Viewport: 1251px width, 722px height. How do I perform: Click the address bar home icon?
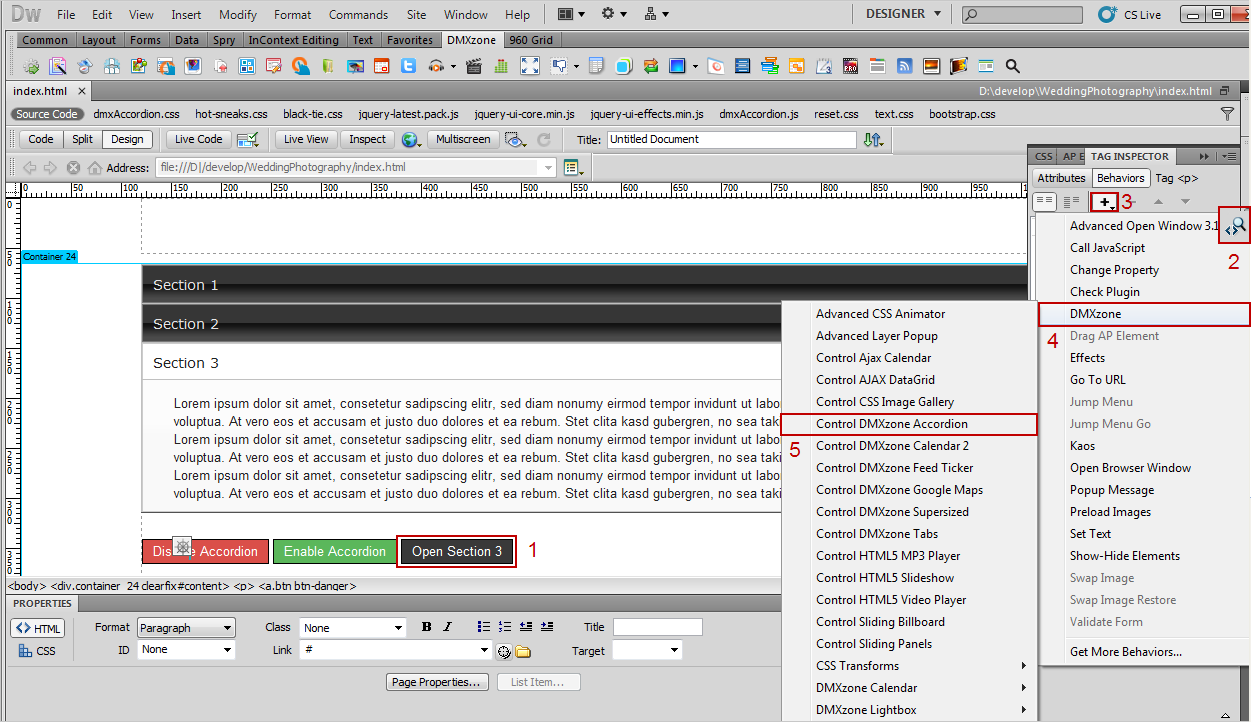click(x=95, y=167)
